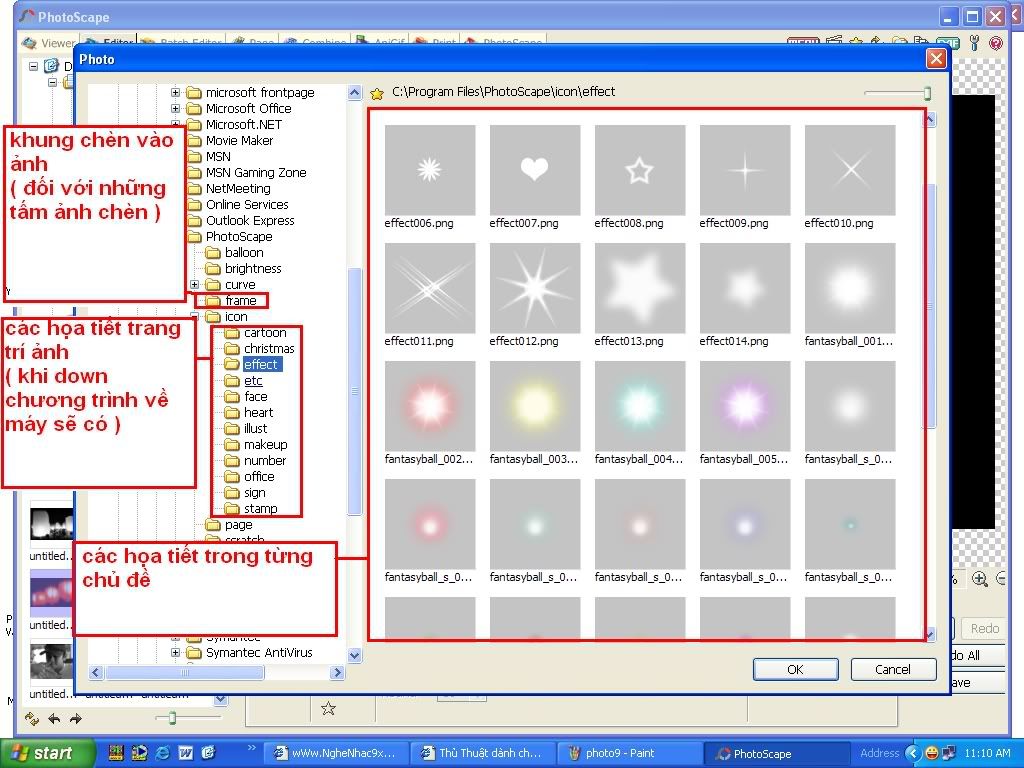
Task: Select the effect012.png starburst icon
Action: point(534,288)
